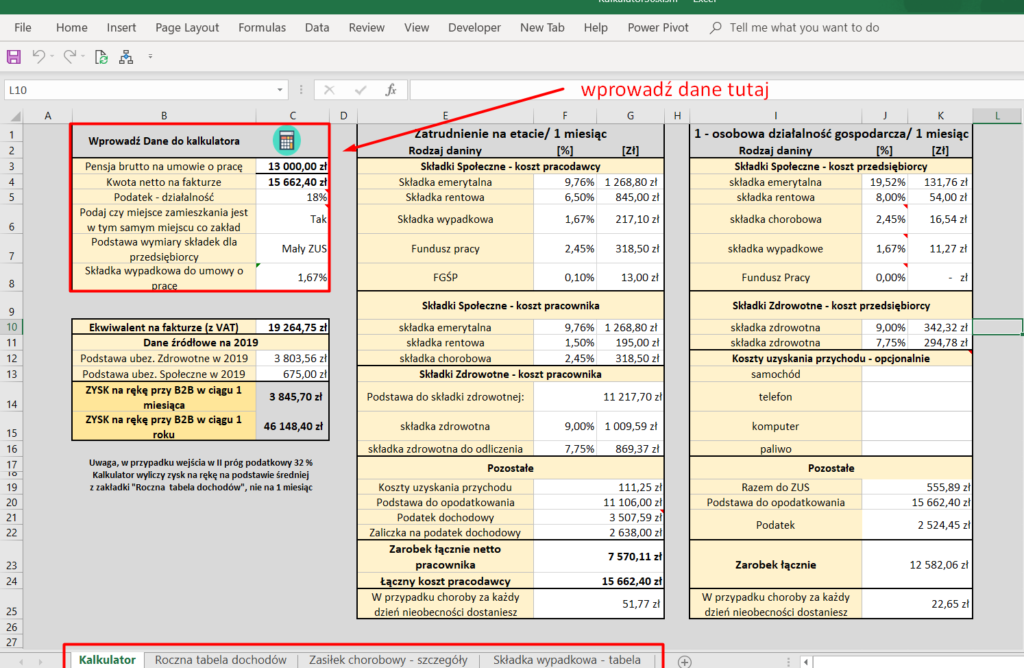
Task: Click the calculator icon in the header cell
Action: coord(288,139)
